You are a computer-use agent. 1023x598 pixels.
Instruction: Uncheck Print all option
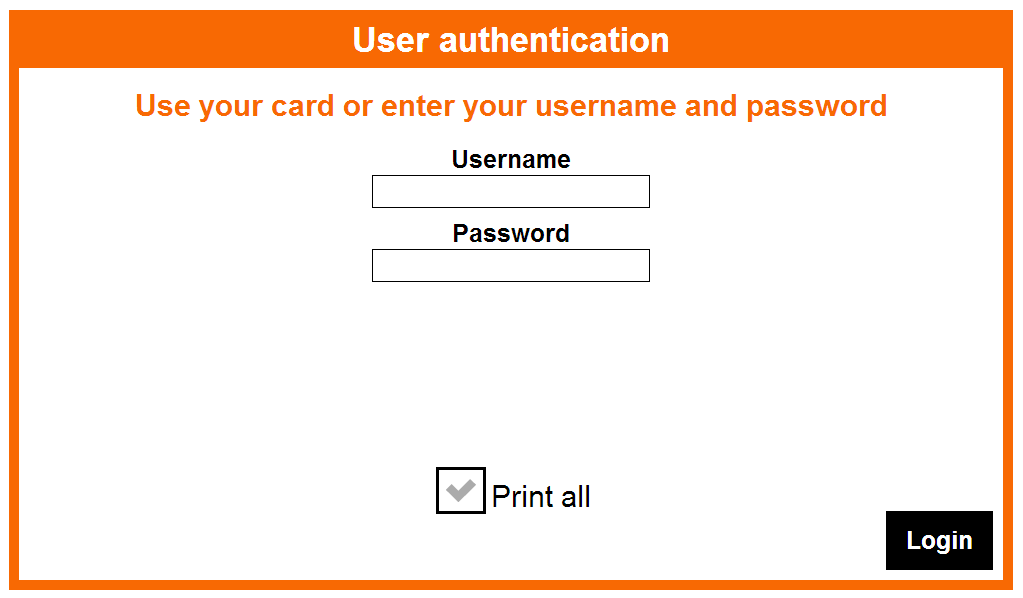[461, 490]
